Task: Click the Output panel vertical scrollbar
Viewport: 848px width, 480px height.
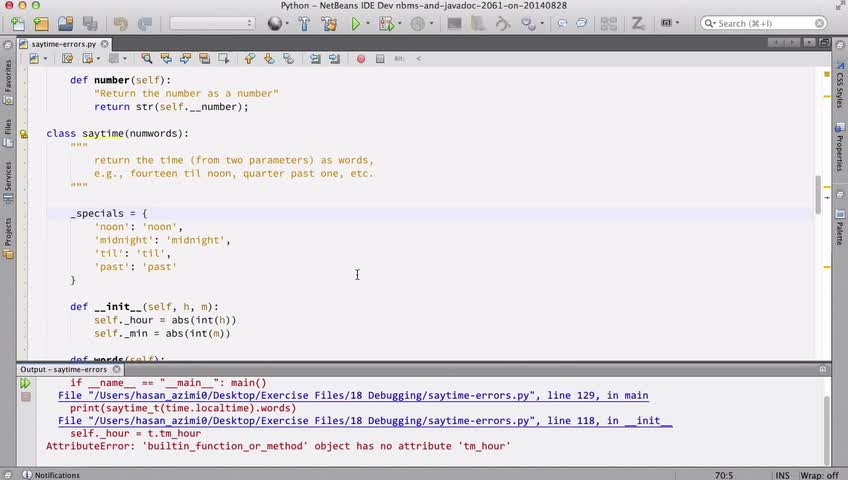Action: coord(826,422)
